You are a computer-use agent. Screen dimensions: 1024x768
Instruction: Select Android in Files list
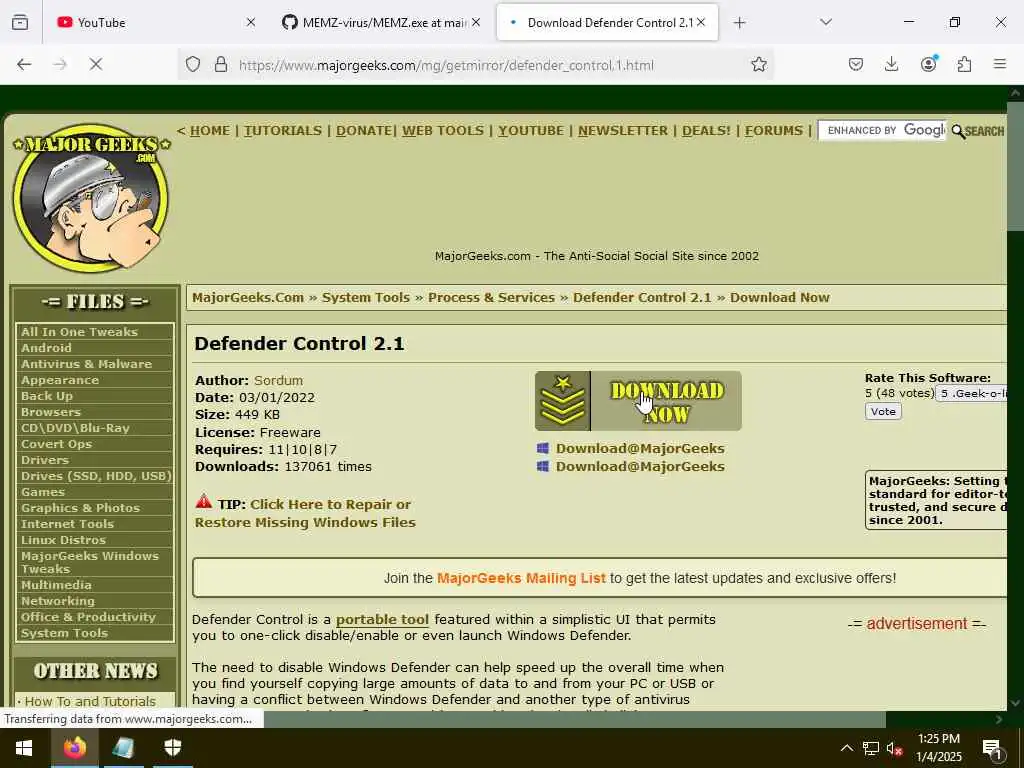coord(46,348)
